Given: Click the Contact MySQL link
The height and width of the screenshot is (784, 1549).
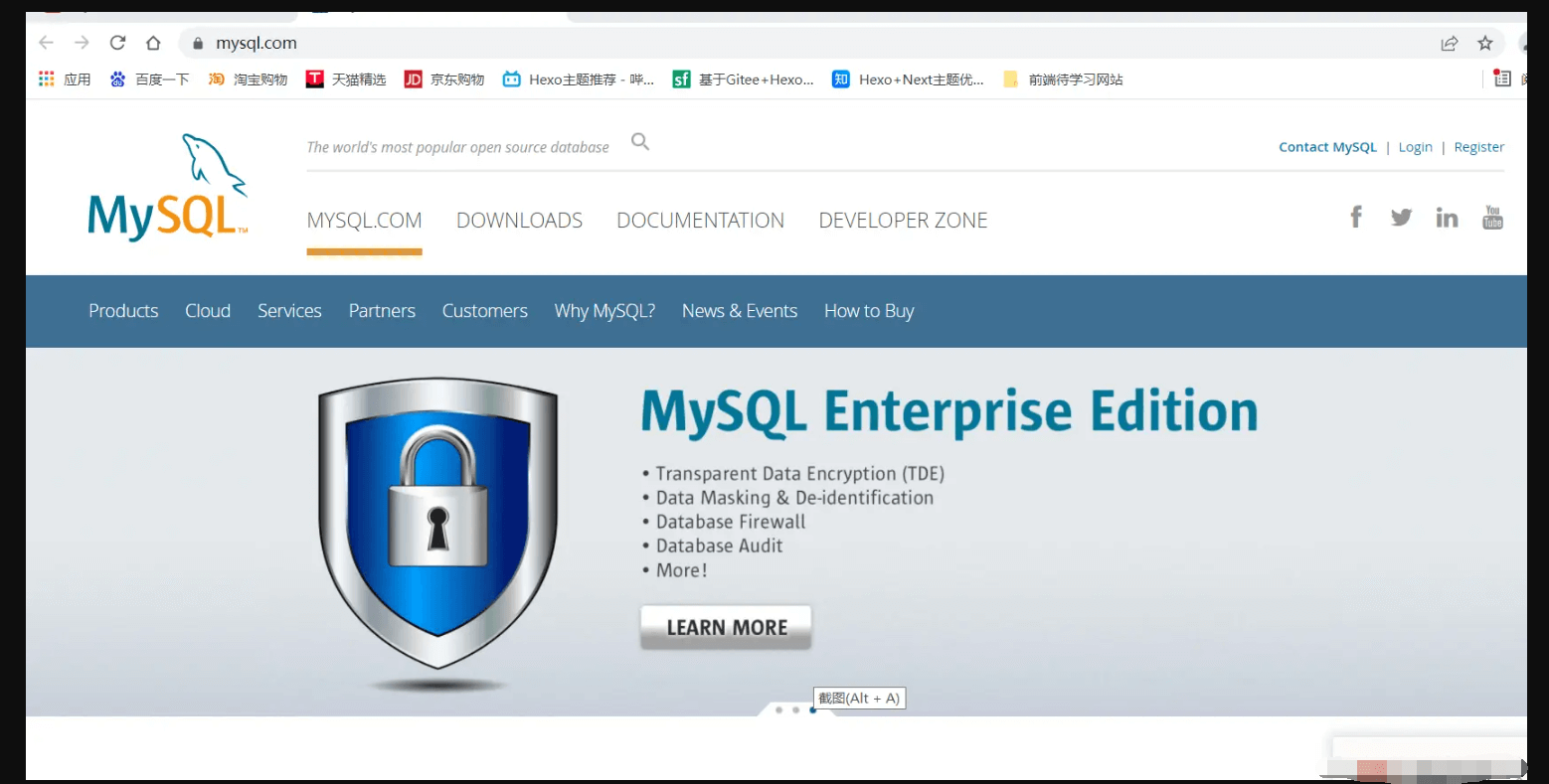Looking at the screenshot, I should coord(1327,147).
